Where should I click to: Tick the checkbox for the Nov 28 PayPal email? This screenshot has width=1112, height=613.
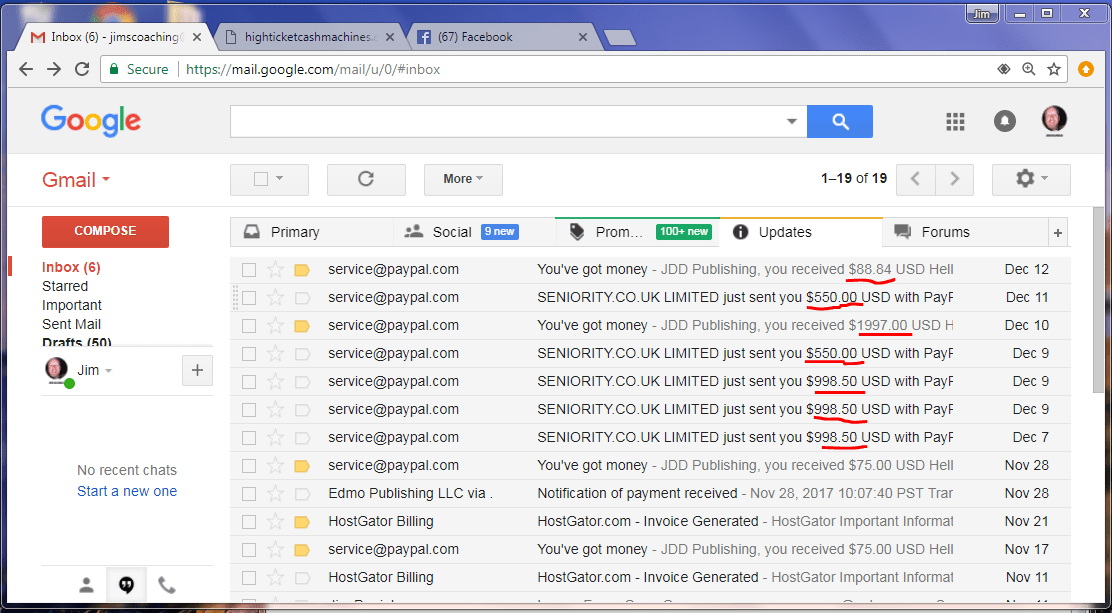point(249,466)
